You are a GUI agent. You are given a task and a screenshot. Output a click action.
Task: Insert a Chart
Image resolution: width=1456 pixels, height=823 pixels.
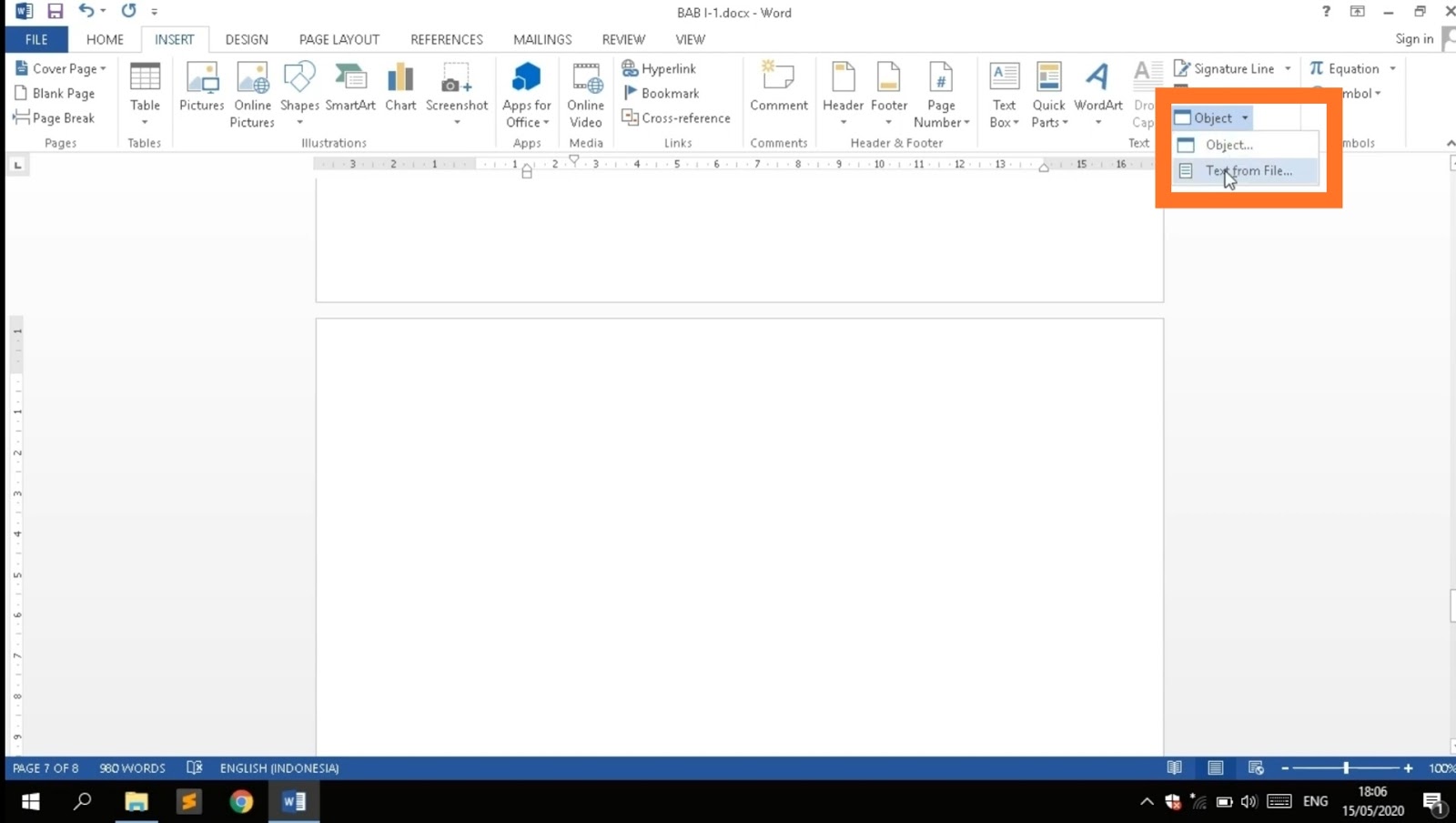400,87
